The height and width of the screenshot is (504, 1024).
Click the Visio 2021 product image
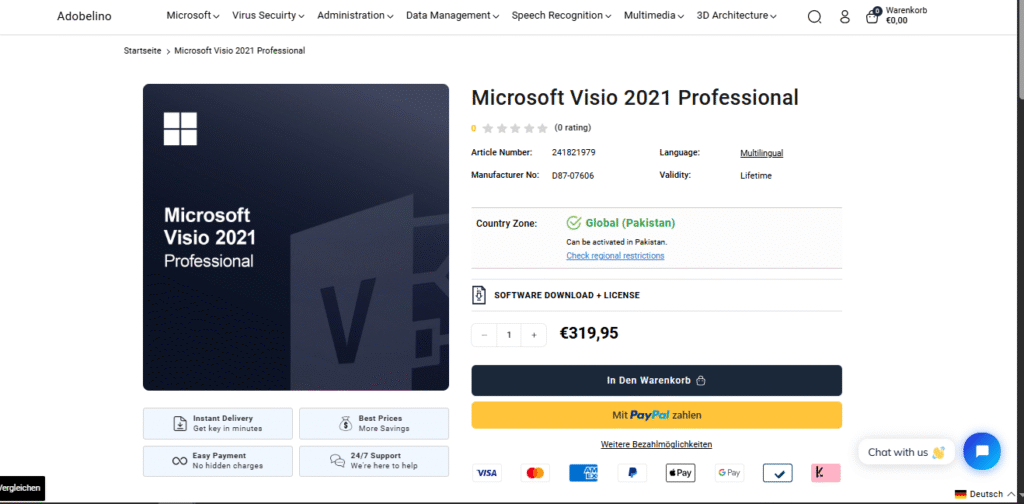click(x=296, y=237)
